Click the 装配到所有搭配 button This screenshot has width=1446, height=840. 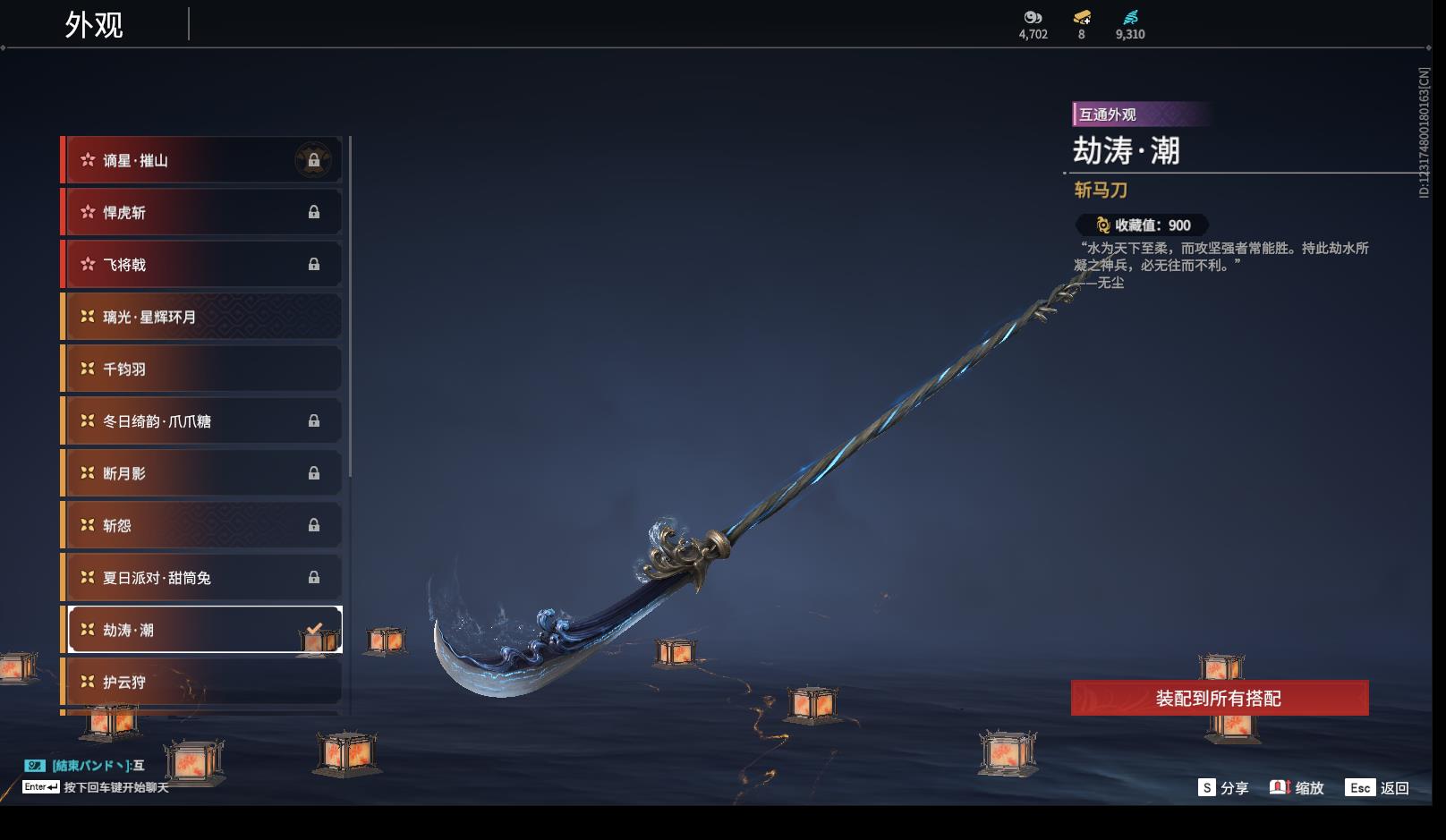pyautogui.click(x=1220, y=698)
